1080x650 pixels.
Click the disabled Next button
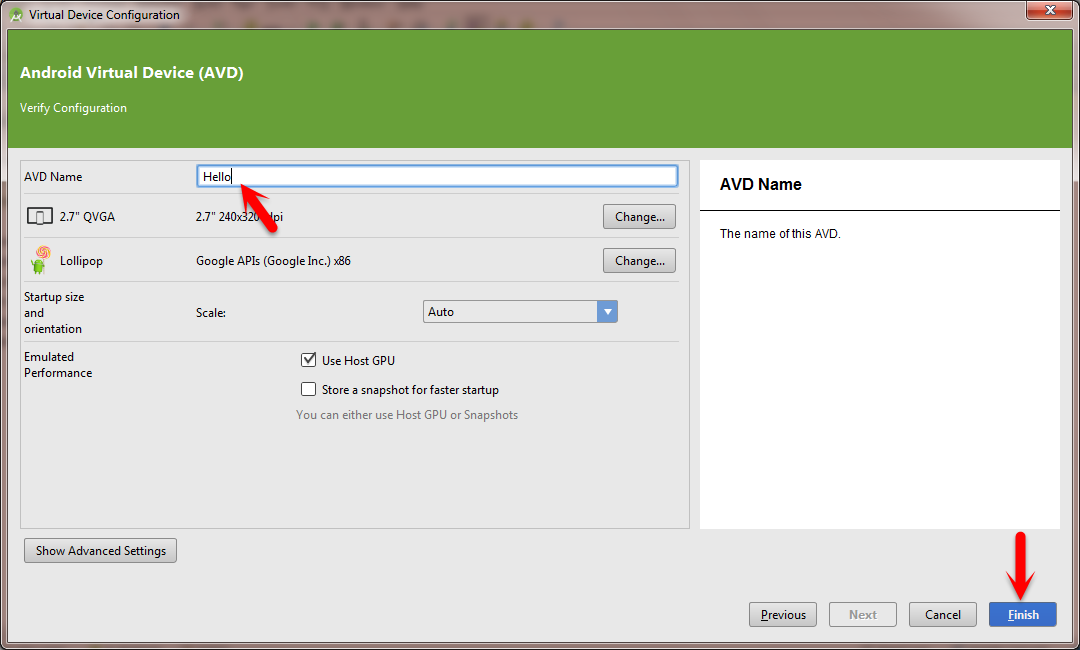[x=862, y=615]
